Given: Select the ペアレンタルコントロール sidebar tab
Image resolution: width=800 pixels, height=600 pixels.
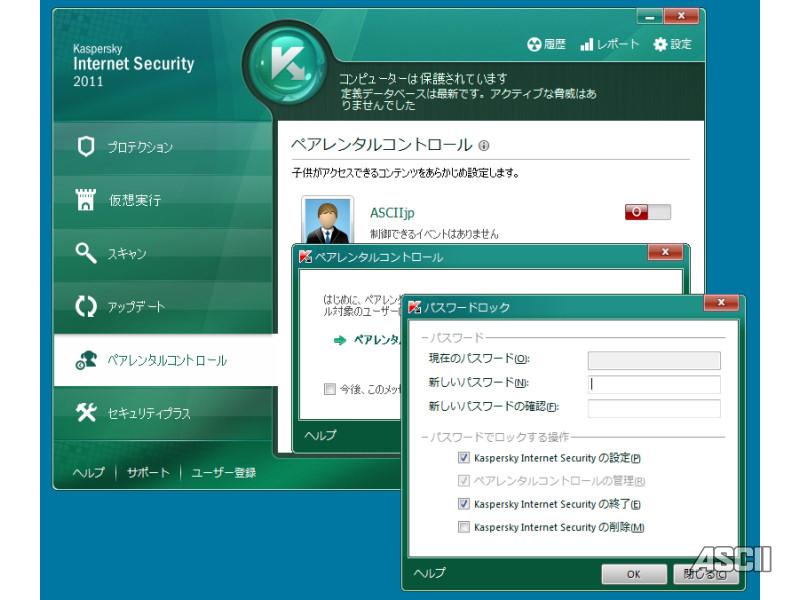Looking at the screenshot, I should pyautogui.click(x=166, y=360).
